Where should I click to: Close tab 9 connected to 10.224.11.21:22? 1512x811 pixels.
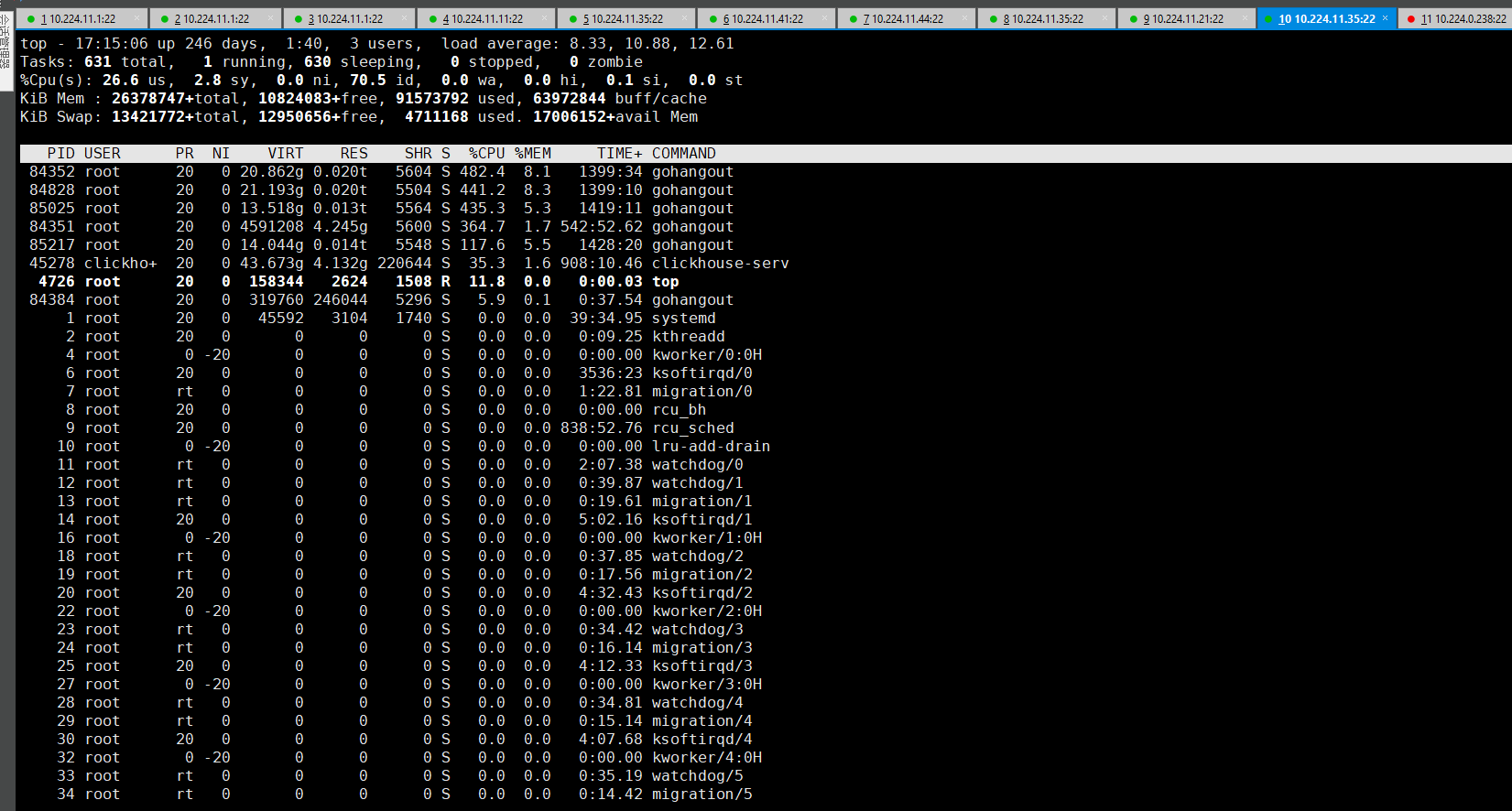click(1245, 18)
